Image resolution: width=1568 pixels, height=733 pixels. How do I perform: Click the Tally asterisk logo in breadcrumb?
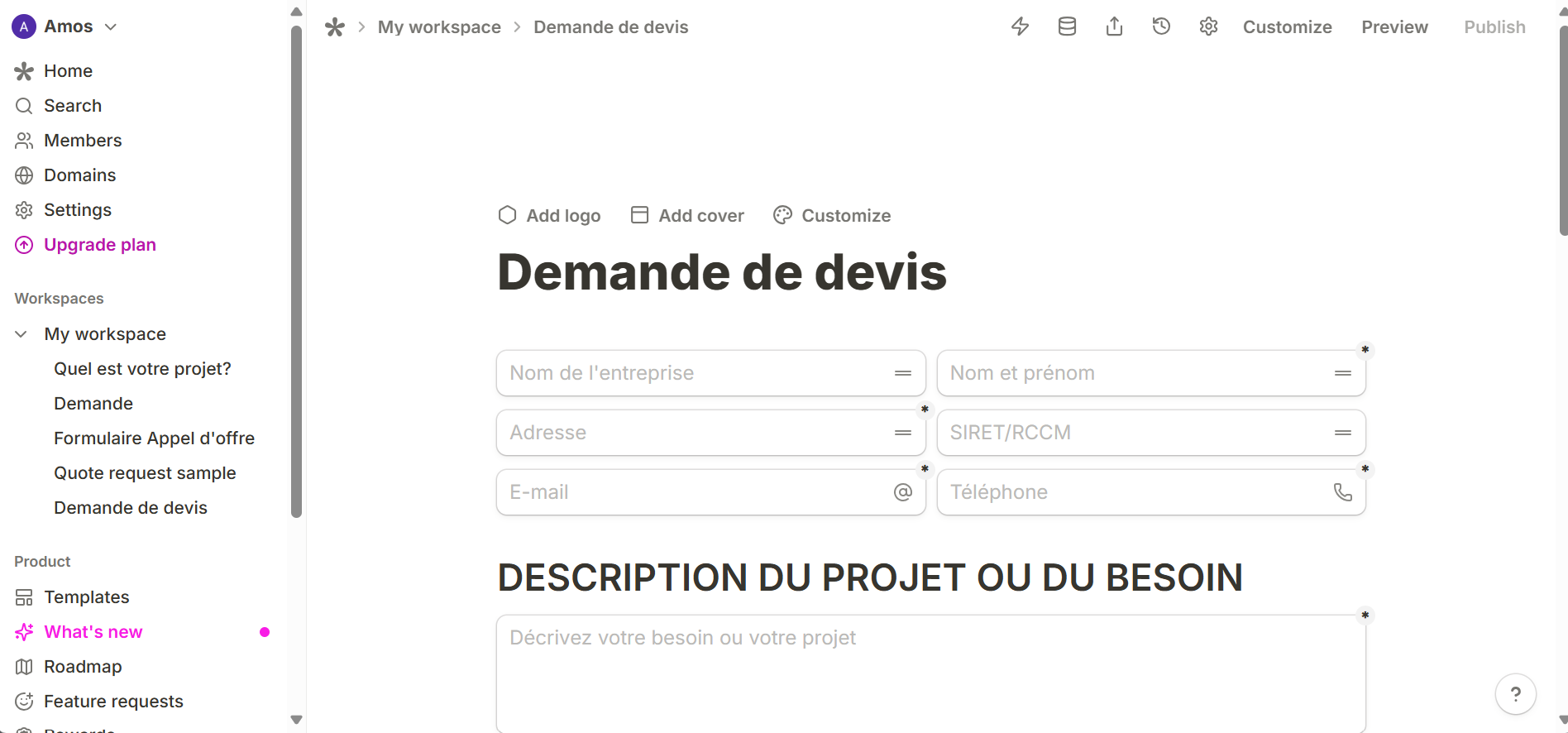tap(335, 27)
